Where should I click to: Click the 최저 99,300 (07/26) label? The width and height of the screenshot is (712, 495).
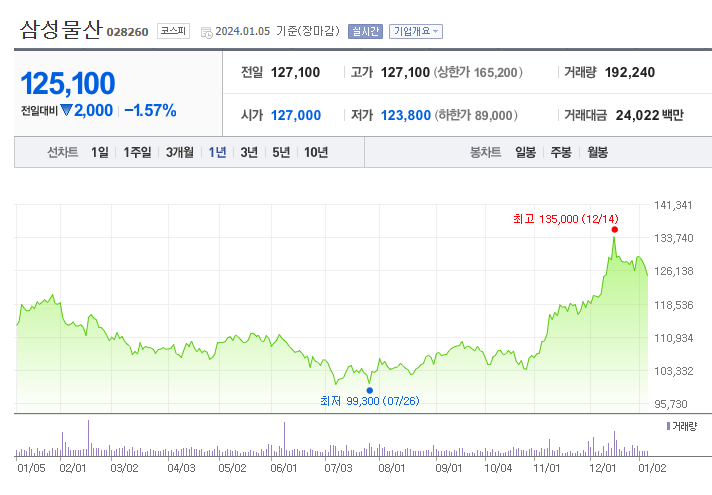370,401
